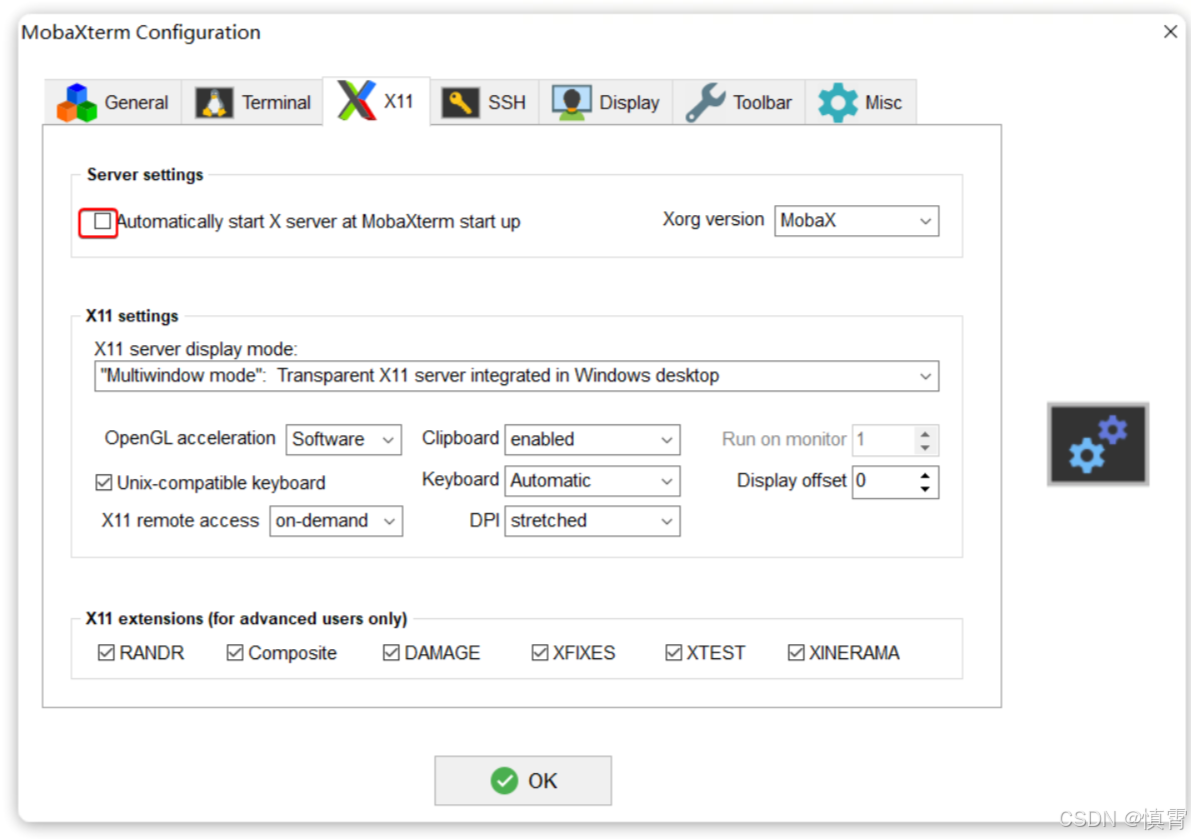The width and height of the screenshot is (1191, 839).
Task: Click the 'Xorg version' label
Action: [x=713, y=219]
